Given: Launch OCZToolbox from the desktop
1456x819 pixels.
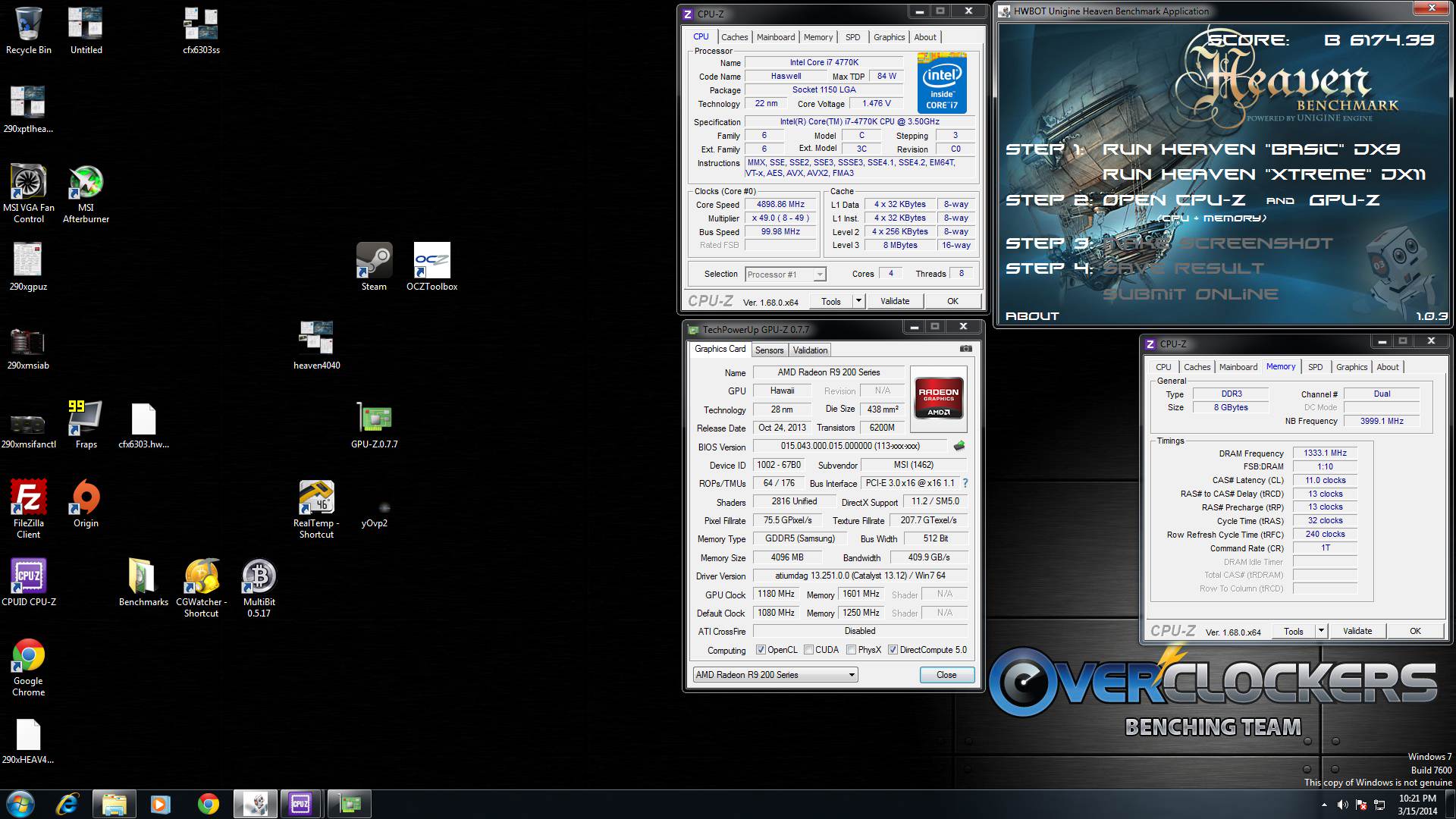Looking at the screenshot, I should (x=431, y=266).
